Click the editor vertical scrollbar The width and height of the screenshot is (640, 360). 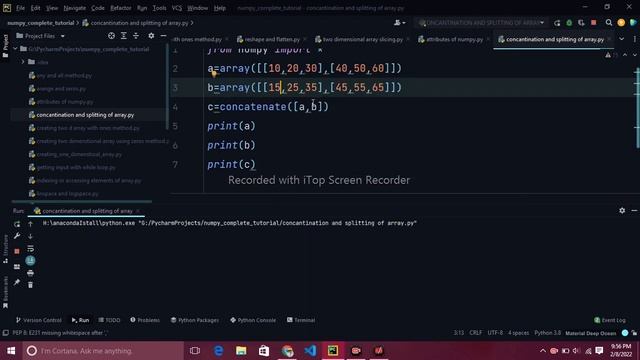[x=638, y=108]
